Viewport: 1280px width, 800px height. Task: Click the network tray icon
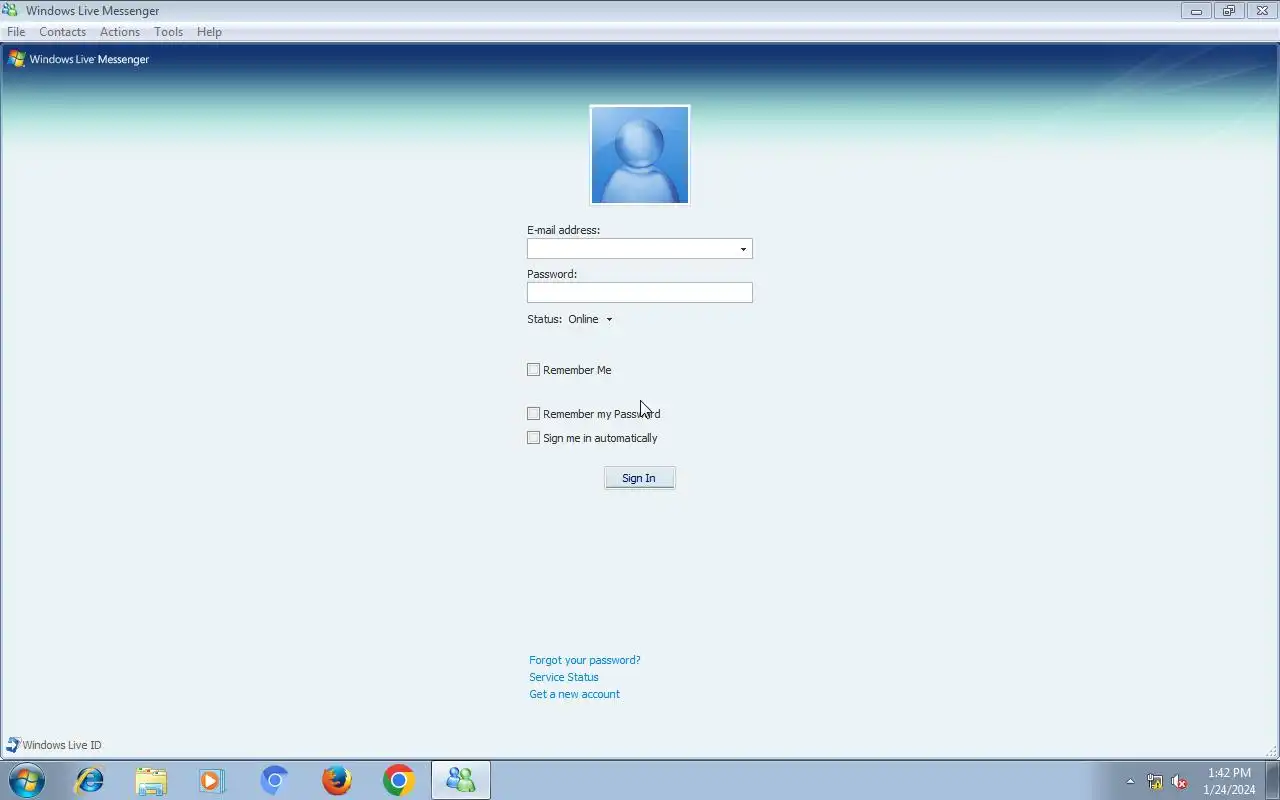pyautogui.click(x=1155, y=782)
